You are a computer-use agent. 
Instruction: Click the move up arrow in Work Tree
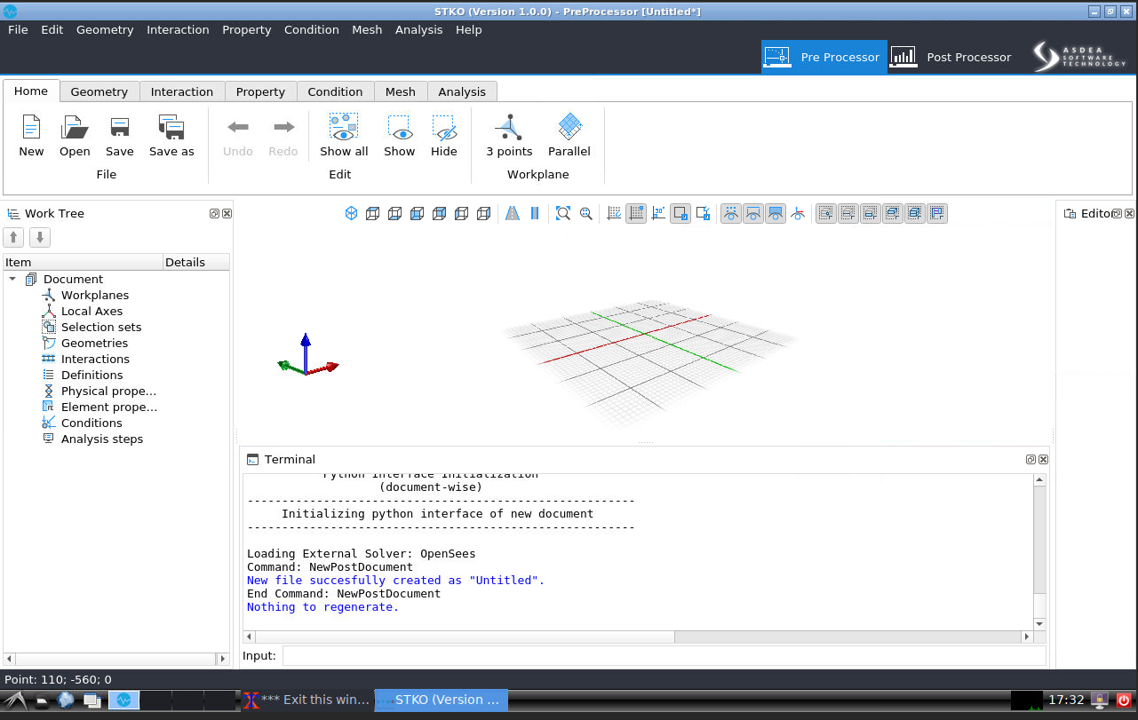coord(14,237)
